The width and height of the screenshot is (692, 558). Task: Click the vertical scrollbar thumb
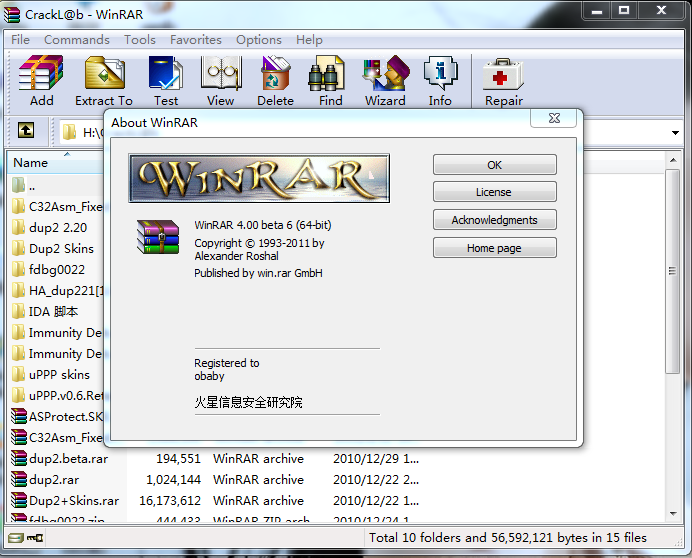coord(673,271)
